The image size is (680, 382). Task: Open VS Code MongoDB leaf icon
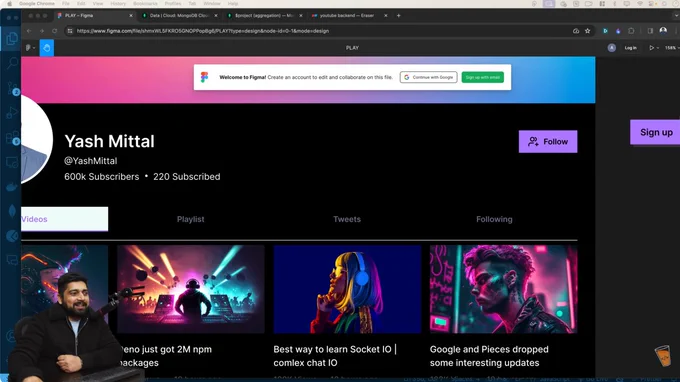tap(12, 211)
